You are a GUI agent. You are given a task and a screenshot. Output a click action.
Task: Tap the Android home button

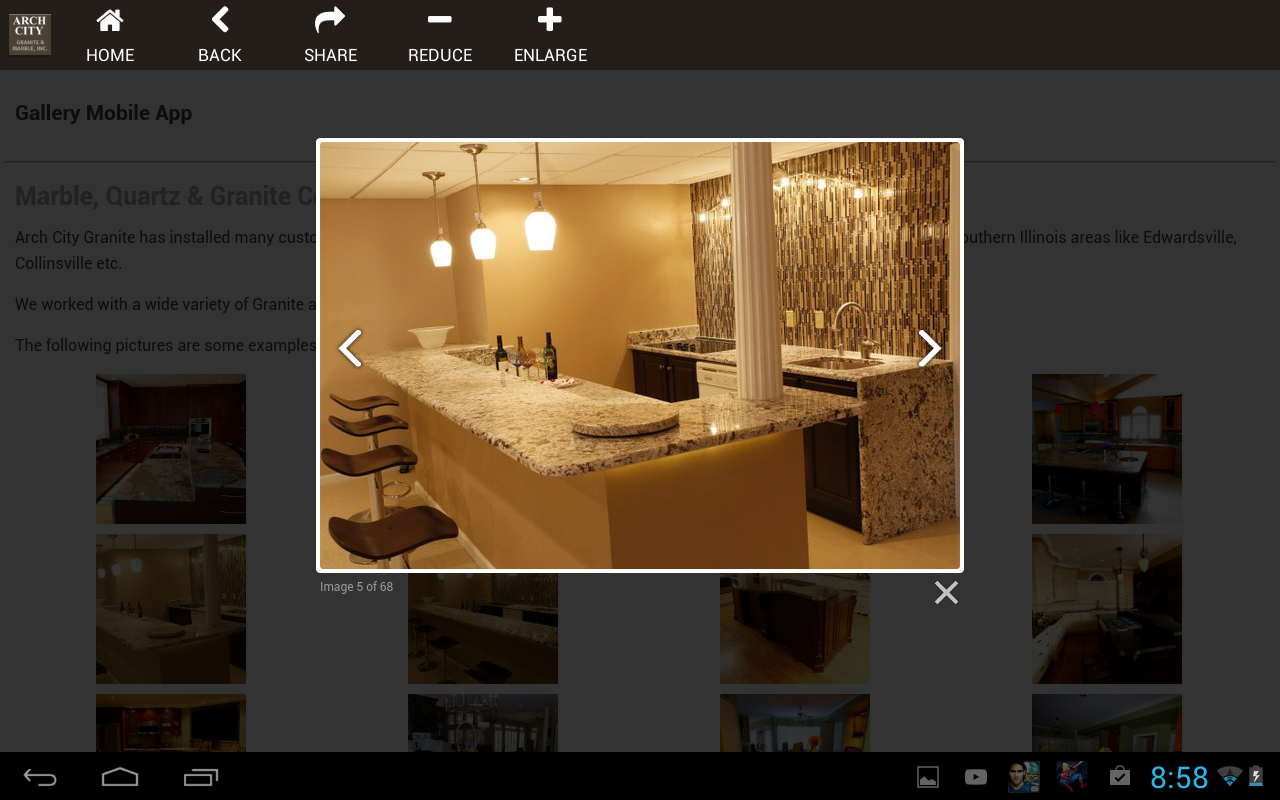[x=120, y=777]
